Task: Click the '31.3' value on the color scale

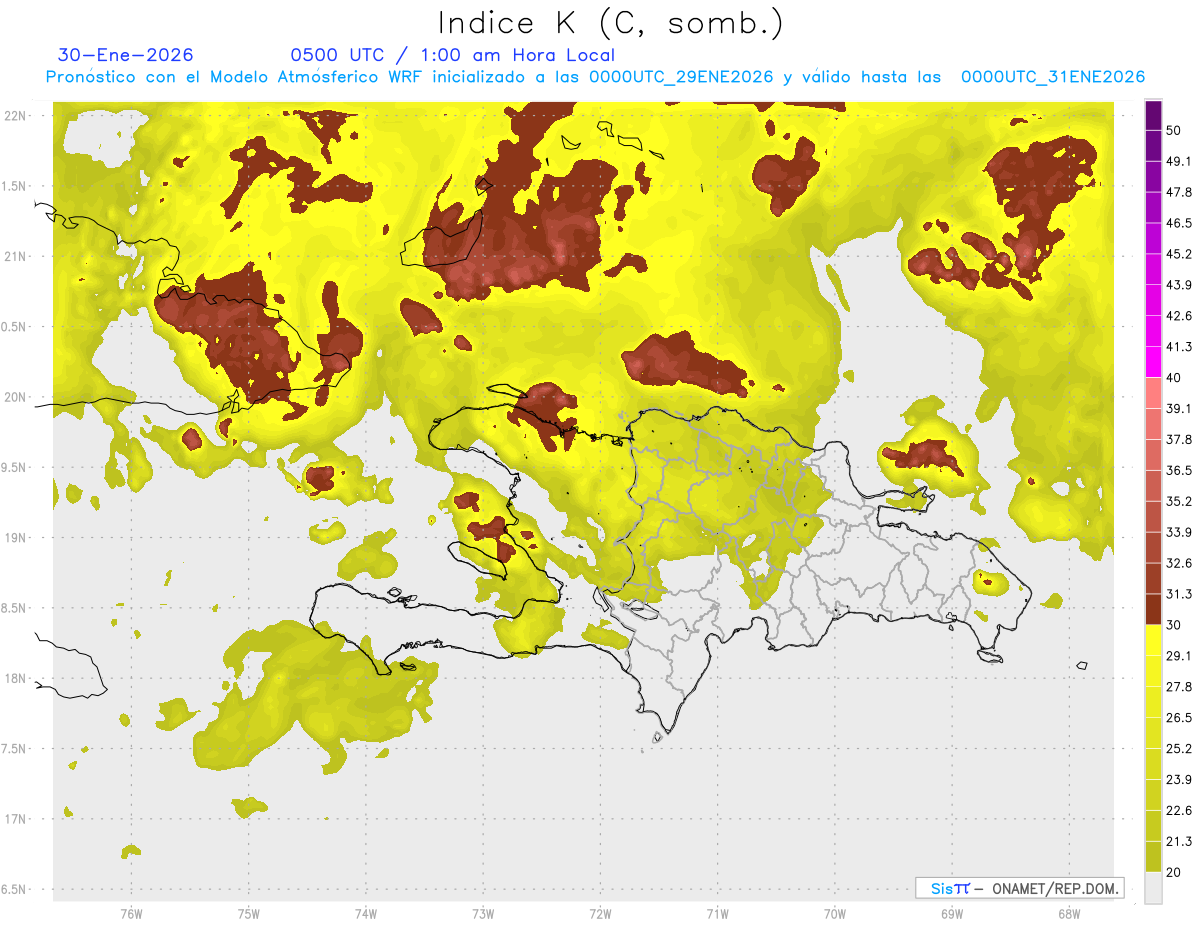Action: 1179,594
